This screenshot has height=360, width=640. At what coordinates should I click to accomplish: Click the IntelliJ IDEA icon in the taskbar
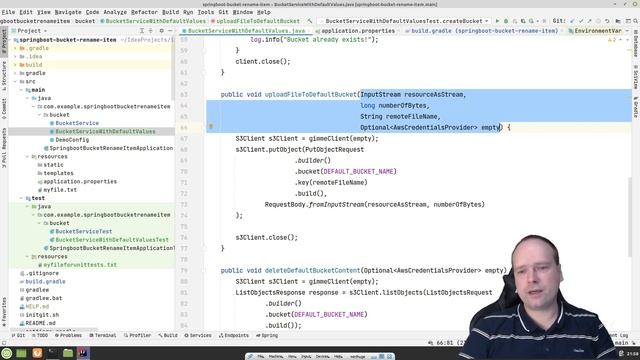click(83, 353)
